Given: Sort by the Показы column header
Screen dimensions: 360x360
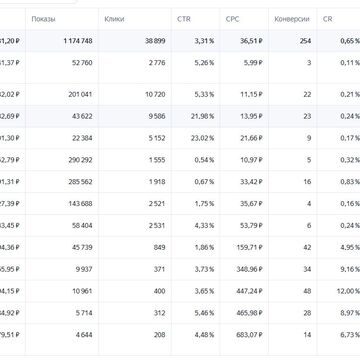Looking at the screenshot, I should click(43, 19).
